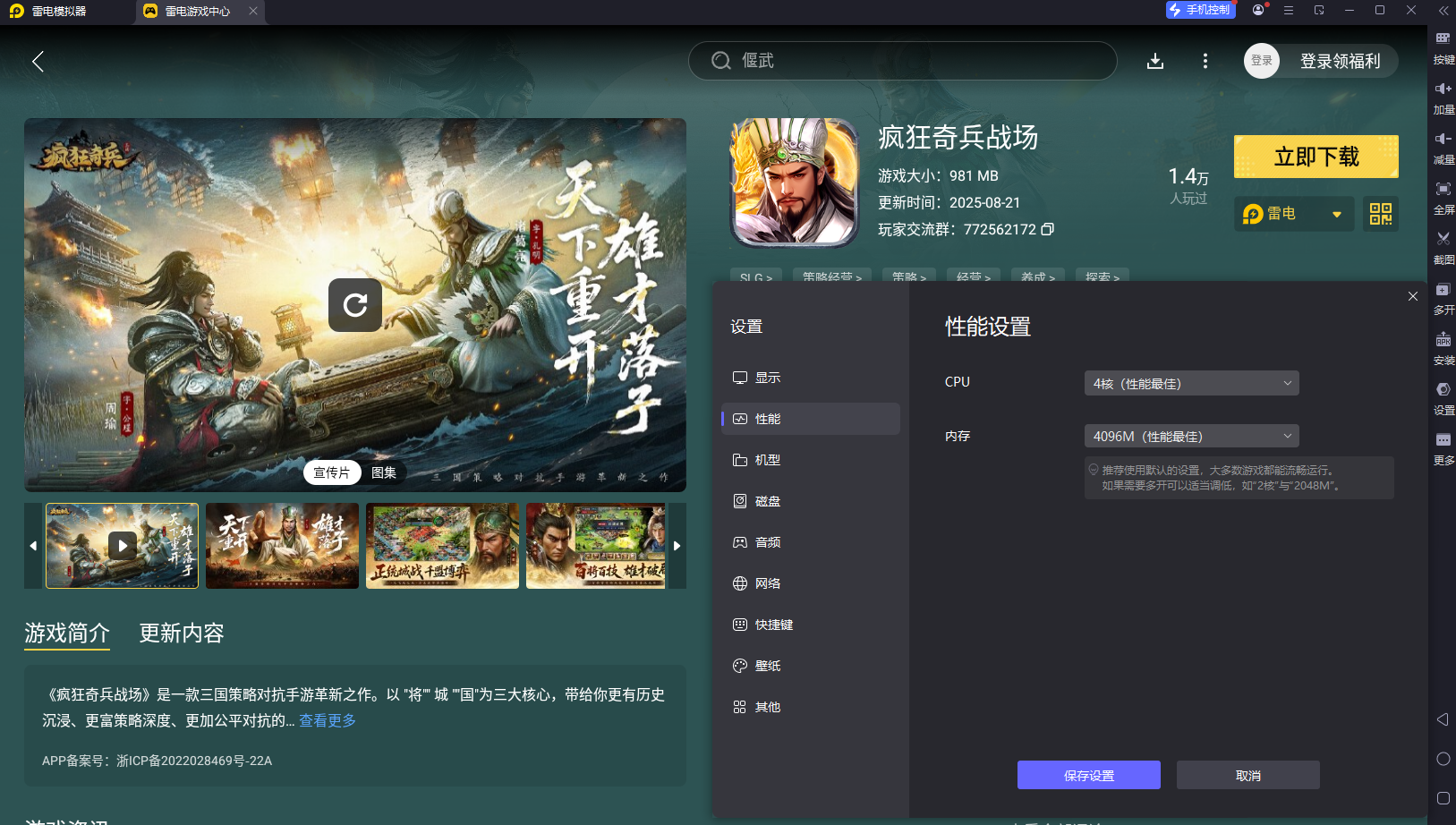Image resolution: width=1456 pixels, height=825 pixels.
Task: Expand the 内存 4096M dropdown
Action: coord(1191,436)
